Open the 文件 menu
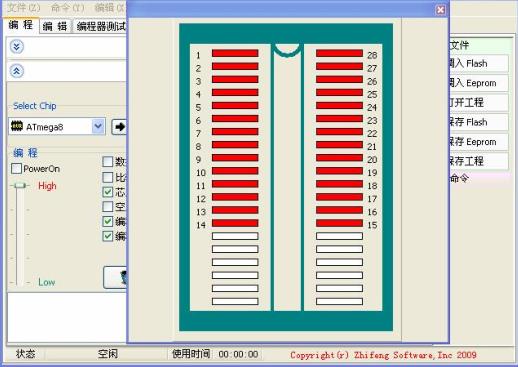The image size is (518, 367). [x=24, y=7]
